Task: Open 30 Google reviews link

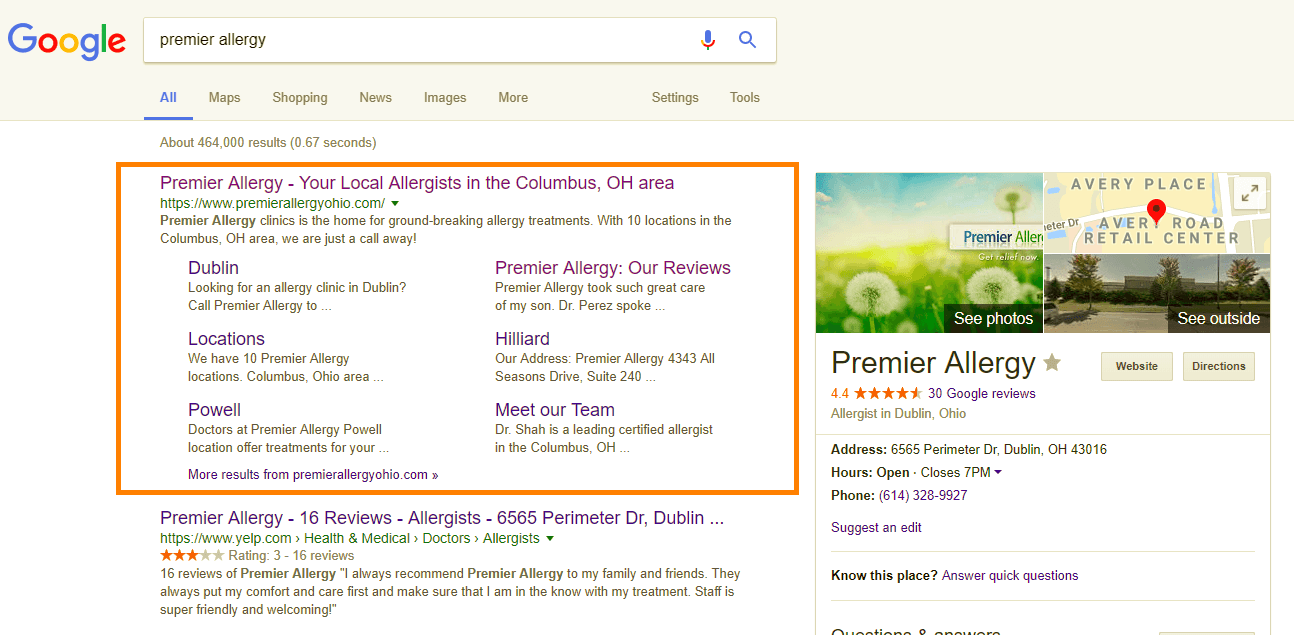Action: 982,393
